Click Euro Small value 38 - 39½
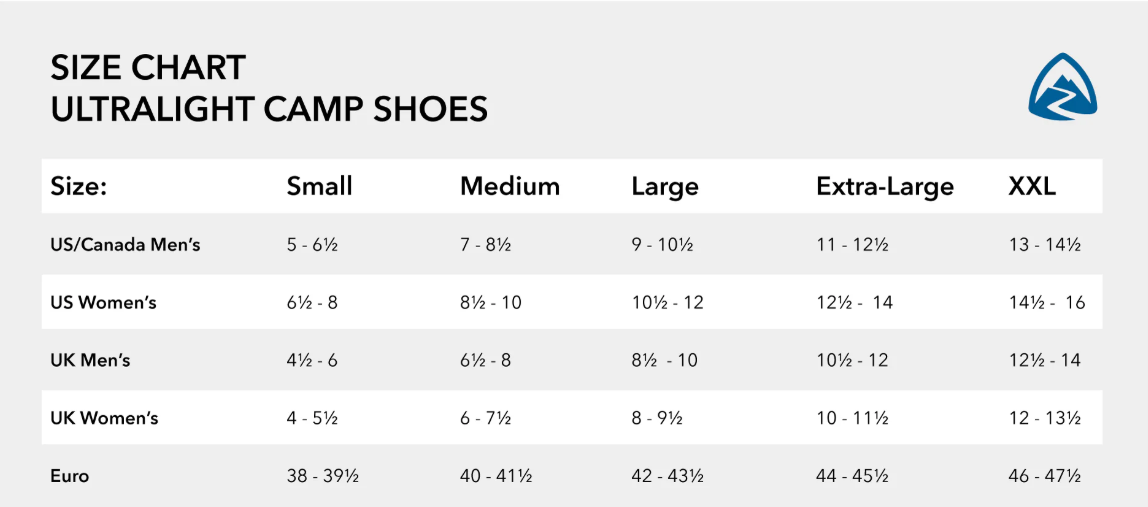Viewport: 1148px width, 507px height. pyautogui.click(x=322, y=476)
